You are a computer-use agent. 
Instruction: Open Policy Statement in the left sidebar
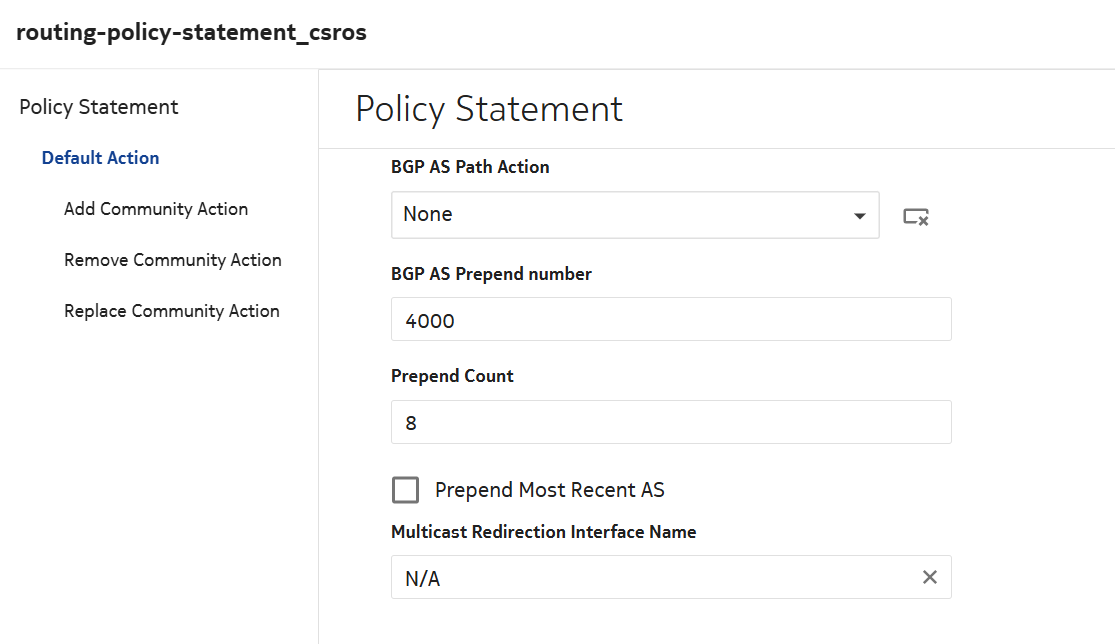(x=99, y=107)
